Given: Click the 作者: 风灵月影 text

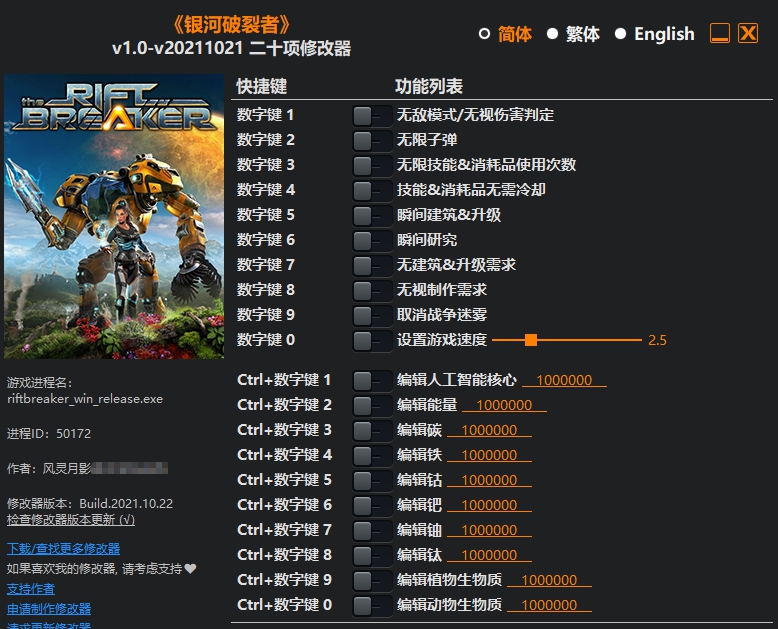Looking at the screenshot, I should tap(49, 468).
